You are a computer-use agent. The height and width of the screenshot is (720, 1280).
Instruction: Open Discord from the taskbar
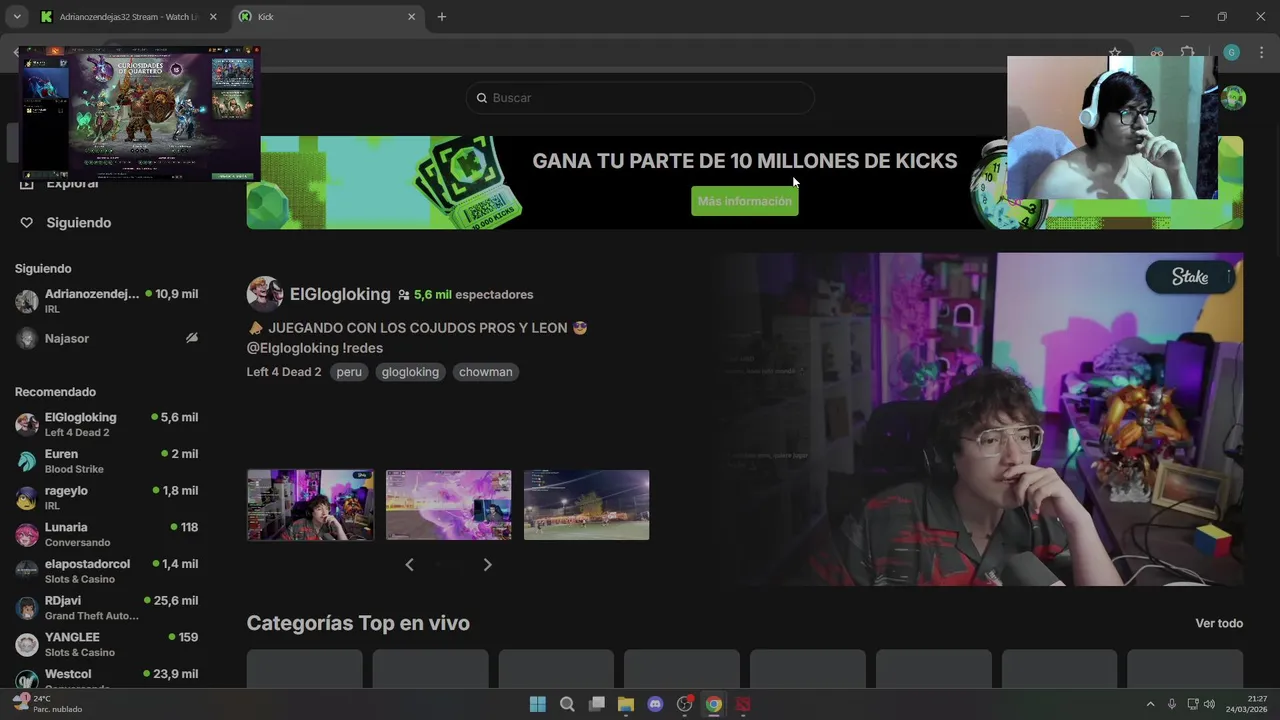click(655, 704)
